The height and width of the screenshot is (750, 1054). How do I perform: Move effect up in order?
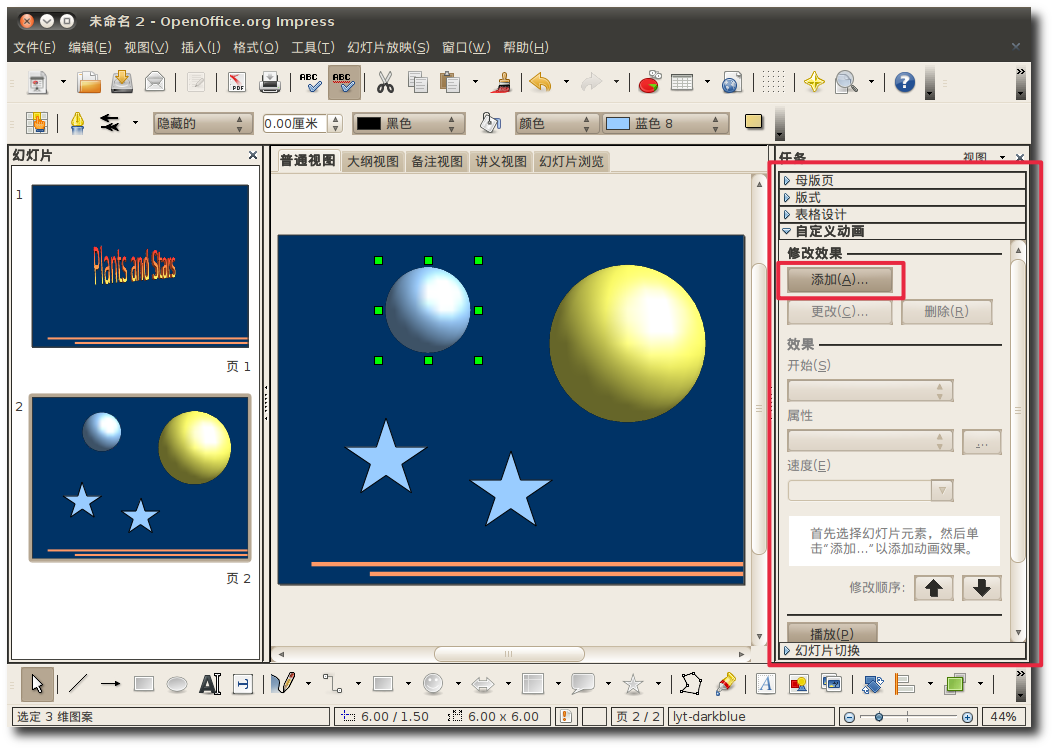934,588
